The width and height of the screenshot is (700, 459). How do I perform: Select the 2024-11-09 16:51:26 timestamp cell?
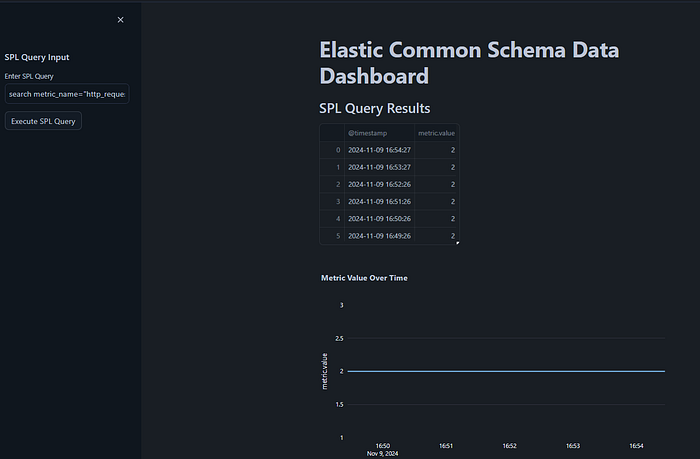click(378, 201)
